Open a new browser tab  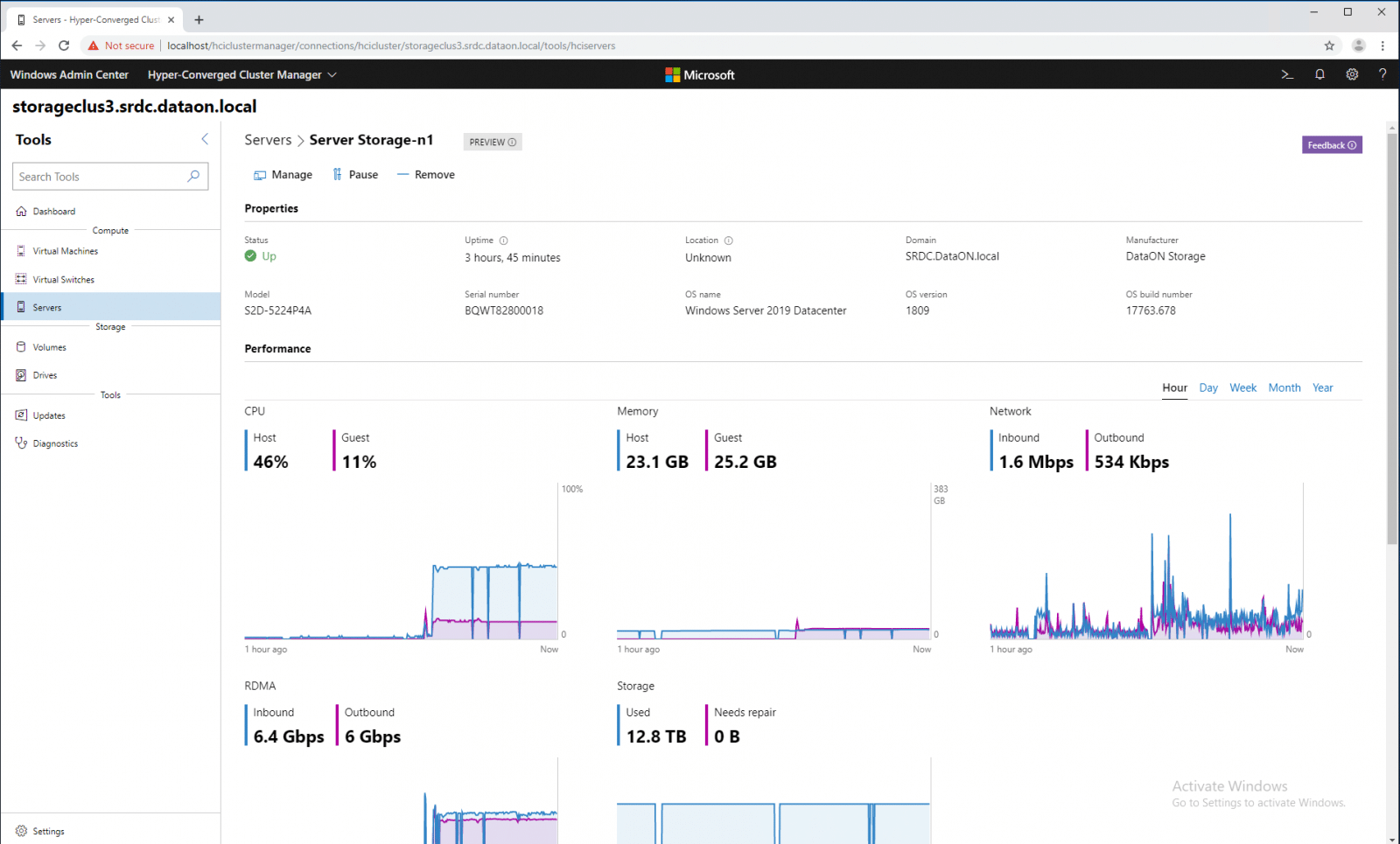(199, 19)
